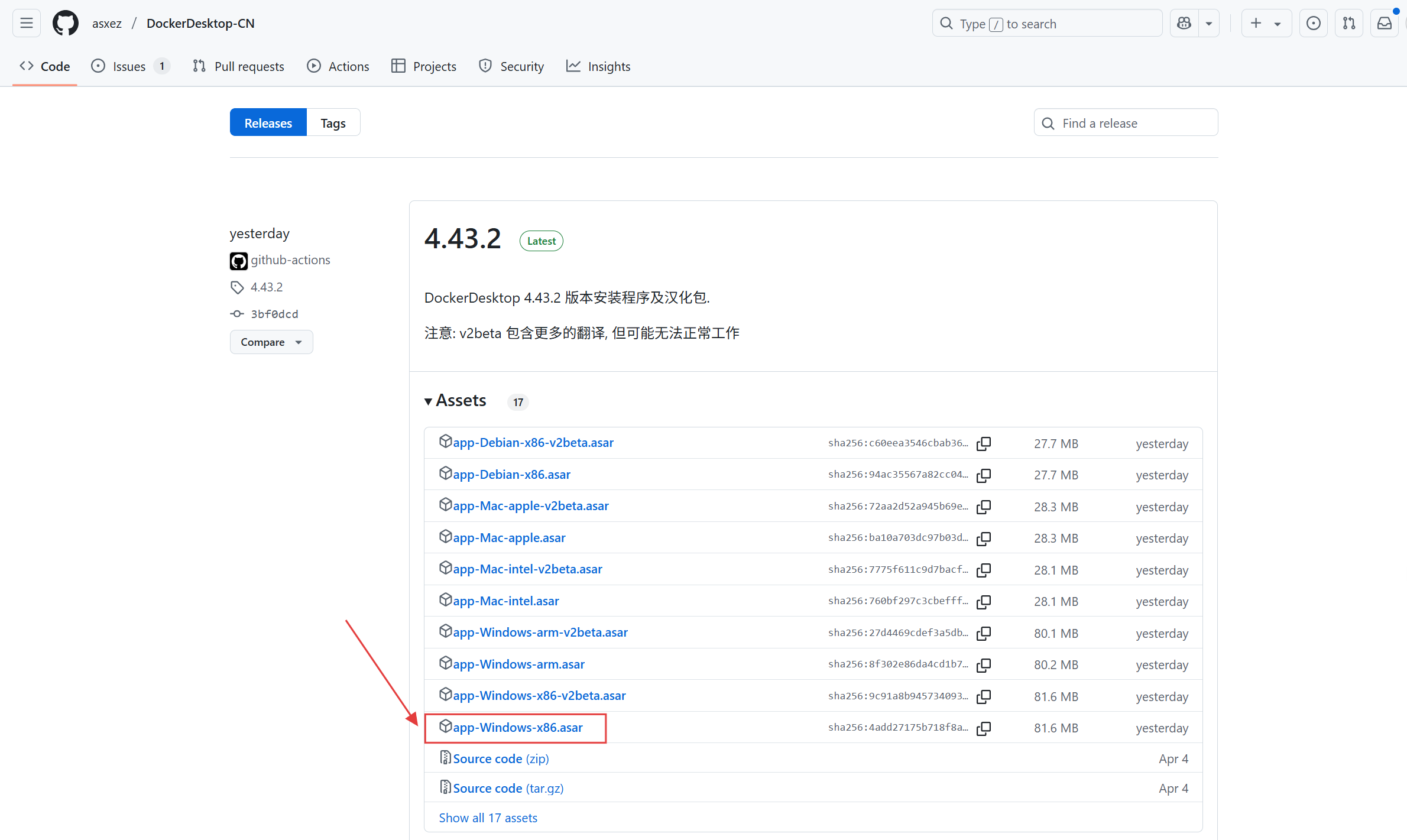
Task: Expand the create new plus dropdown
Action: coord(1266,24)
